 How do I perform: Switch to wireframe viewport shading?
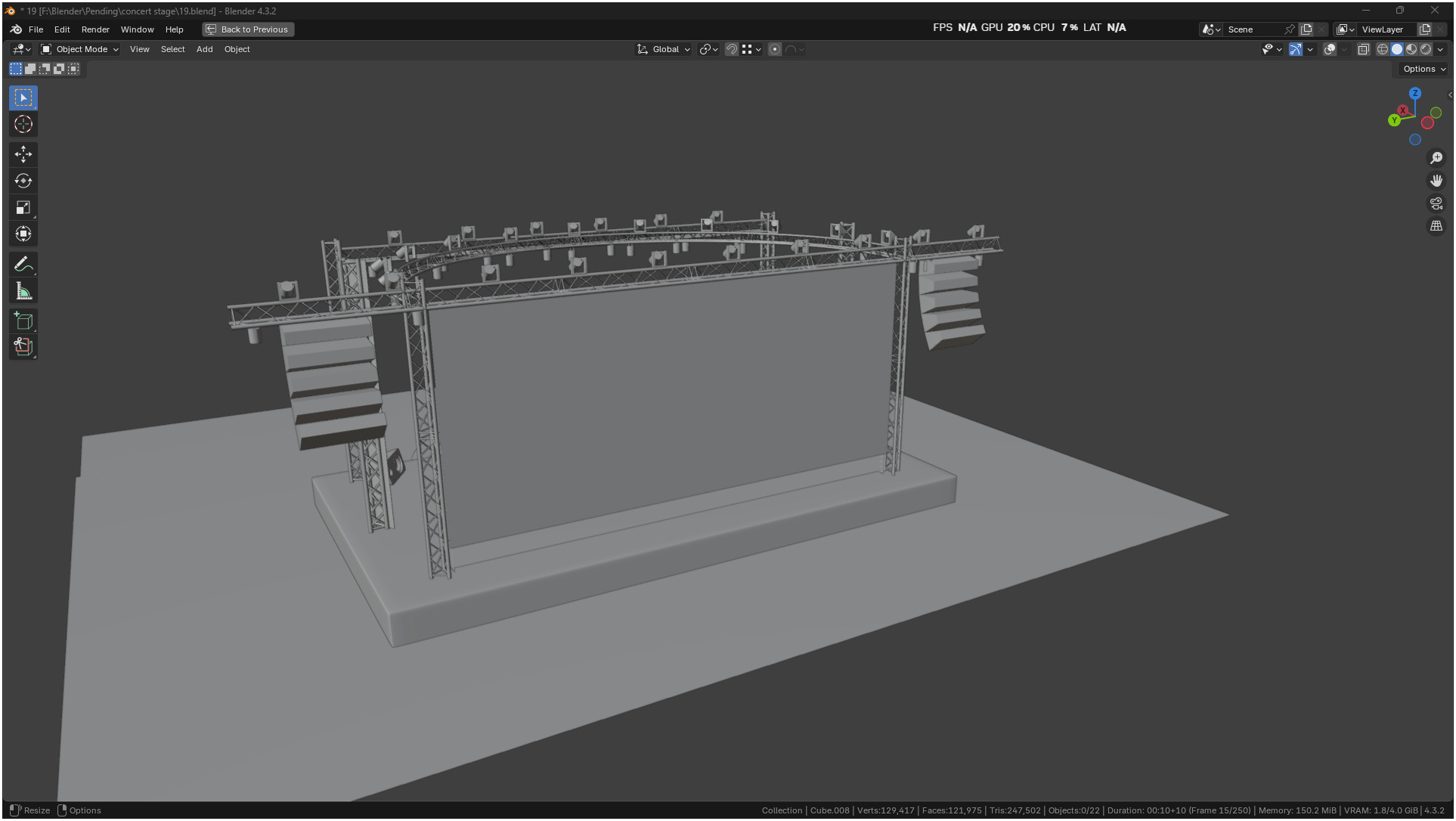(1382, 49)
